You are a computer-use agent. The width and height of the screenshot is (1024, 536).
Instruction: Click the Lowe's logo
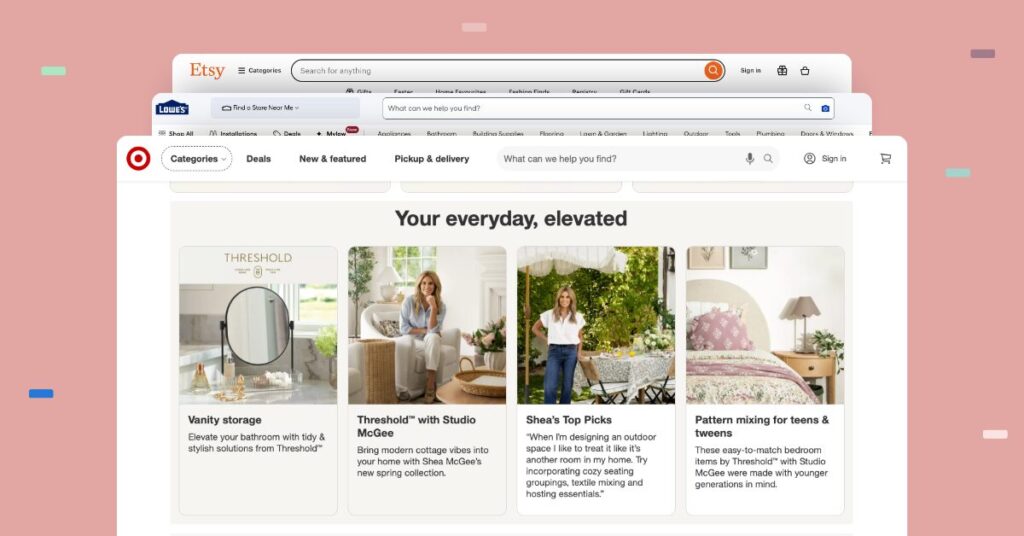click(172, 108)
